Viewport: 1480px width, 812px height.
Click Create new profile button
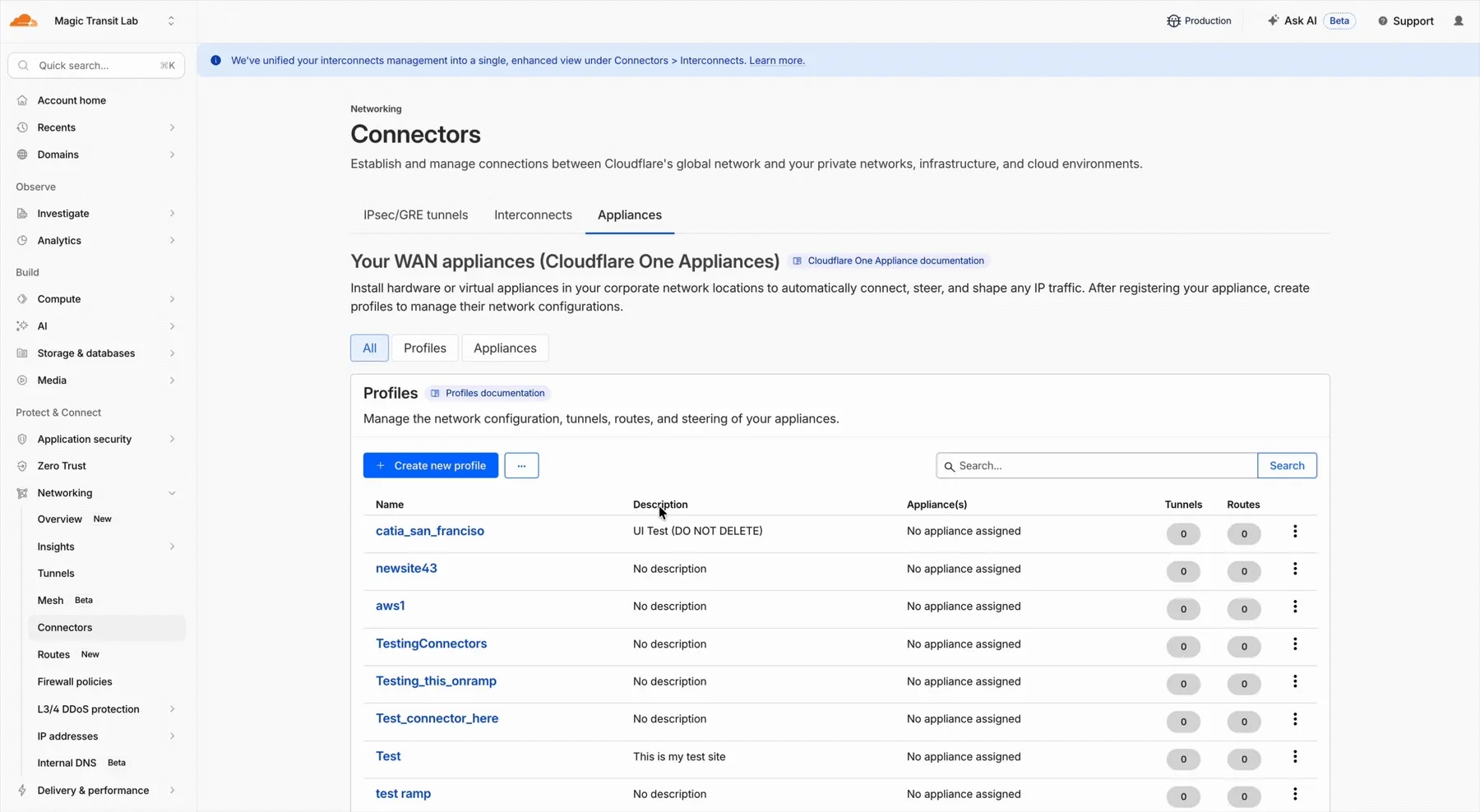(431, 465)
